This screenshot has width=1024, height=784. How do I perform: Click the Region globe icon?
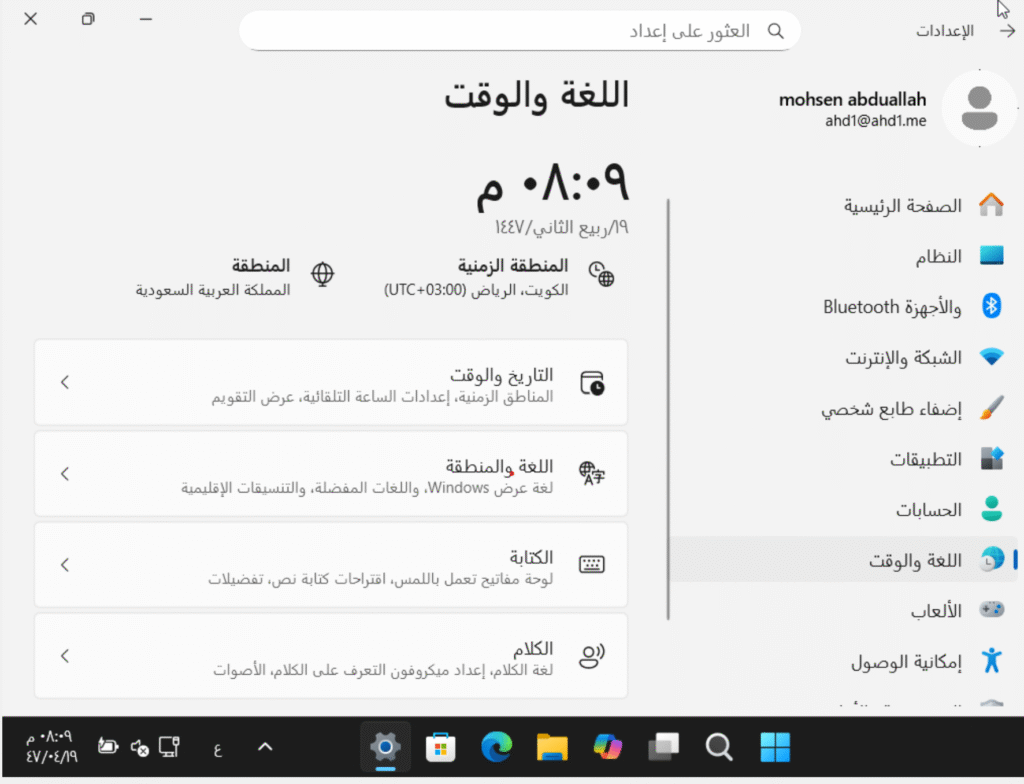tap(323, 274)
